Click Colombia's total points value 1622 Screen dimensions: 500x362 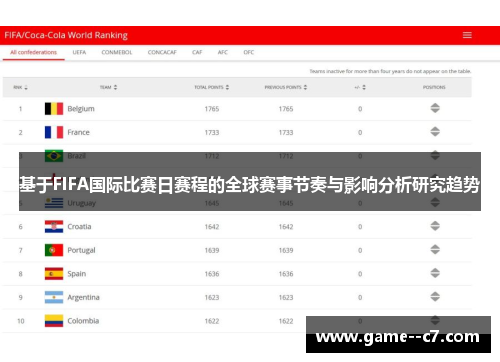[212, 321]
